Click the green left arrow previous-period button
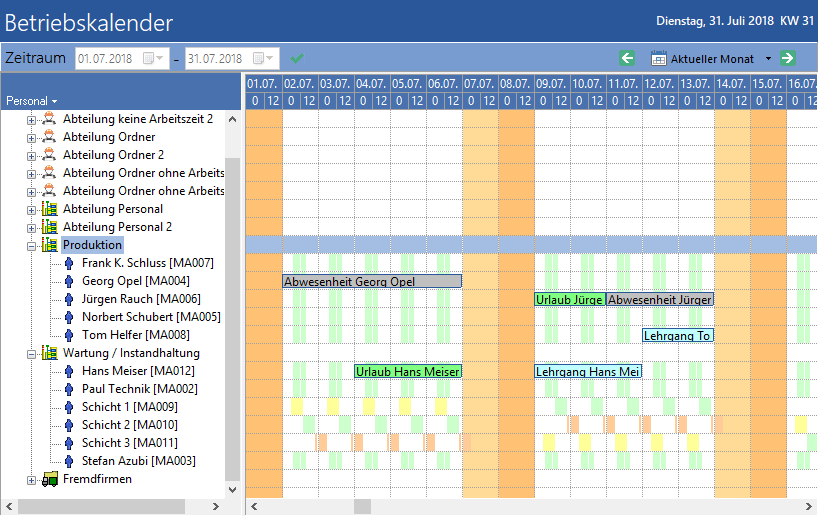 [627, 58]
